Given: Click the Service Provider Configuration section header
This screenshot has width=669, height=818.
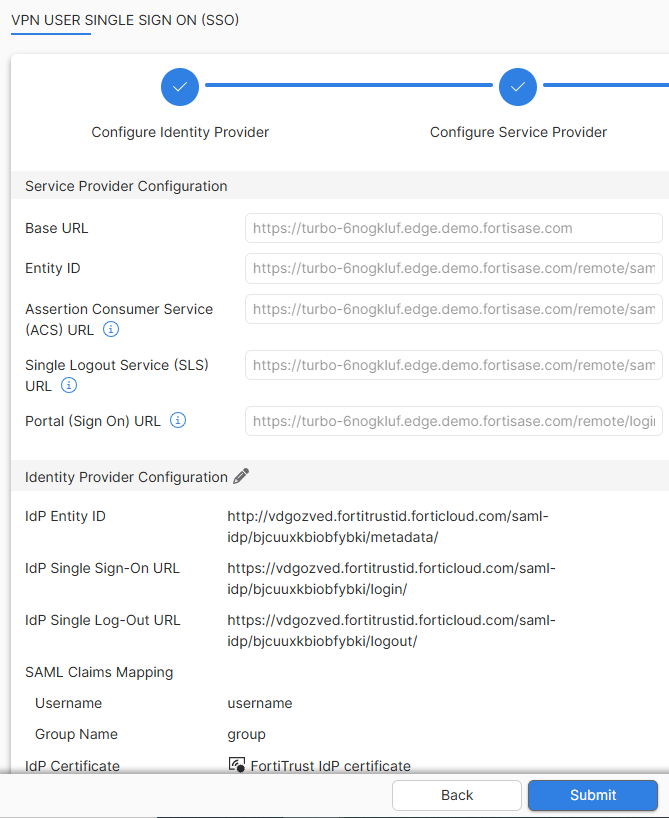Looking at the screenshot, I should click(125, 186).
